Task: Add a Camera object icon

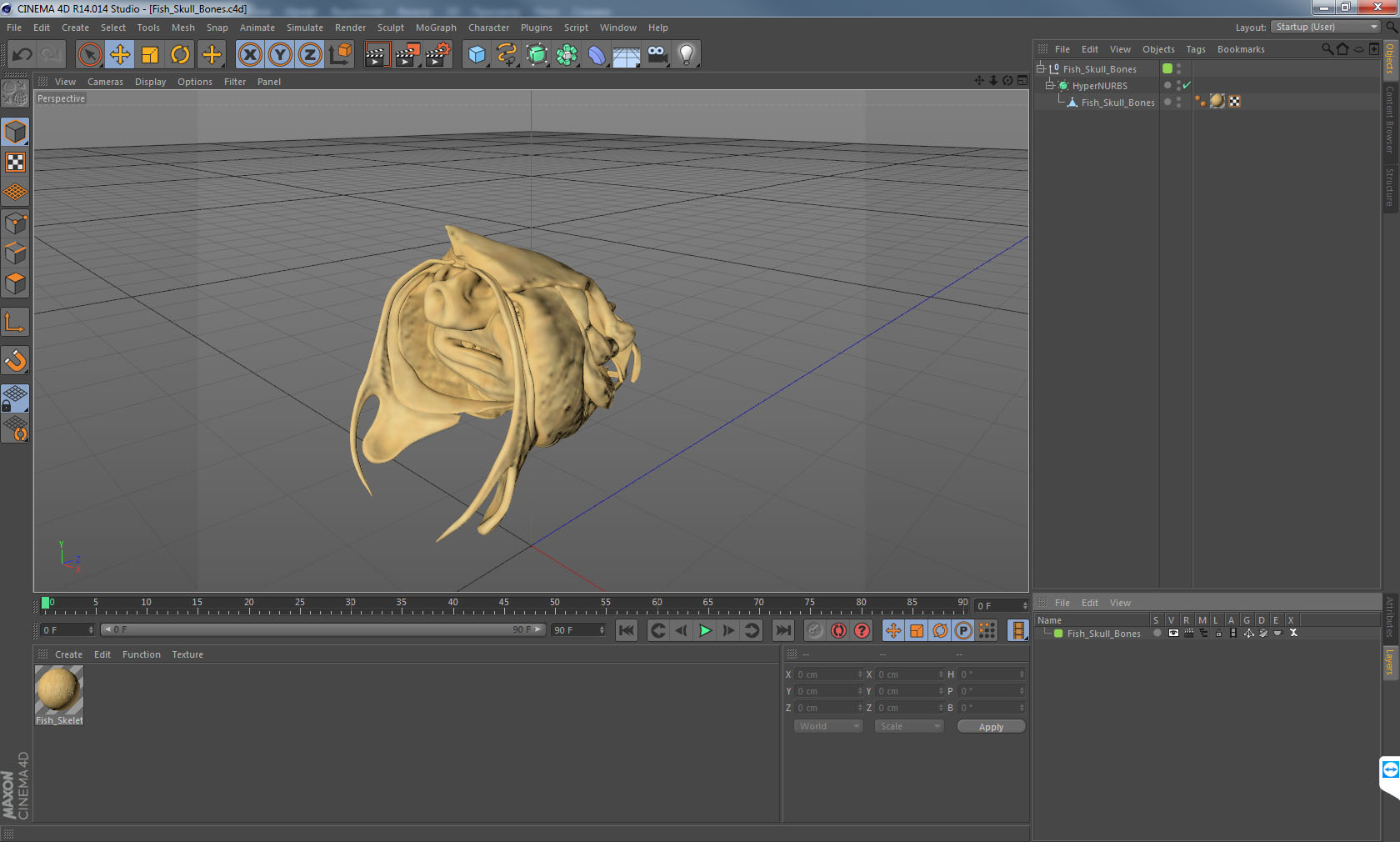Action: click(x=657, y=55)
